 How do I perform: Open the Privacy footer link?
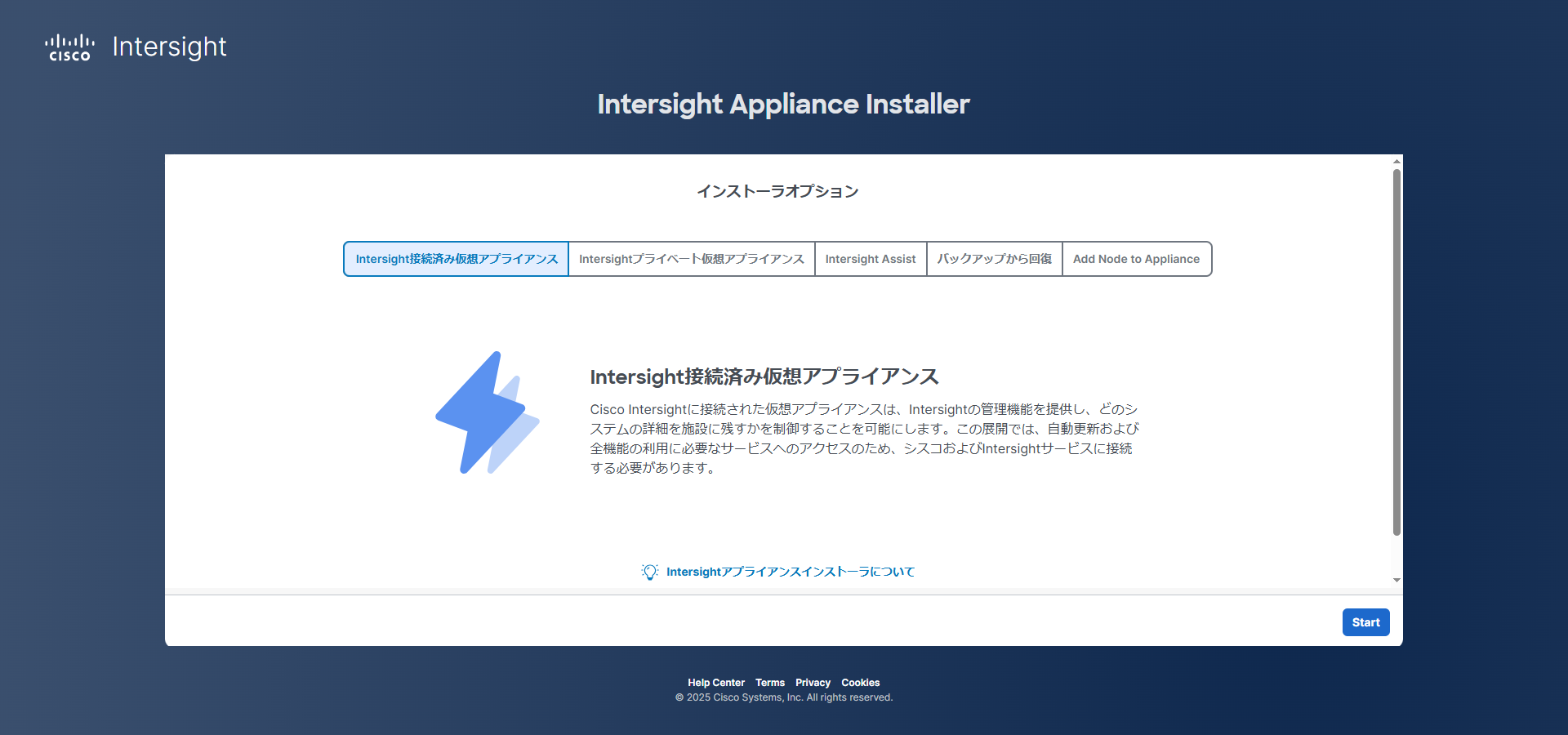tap(813, 683)
